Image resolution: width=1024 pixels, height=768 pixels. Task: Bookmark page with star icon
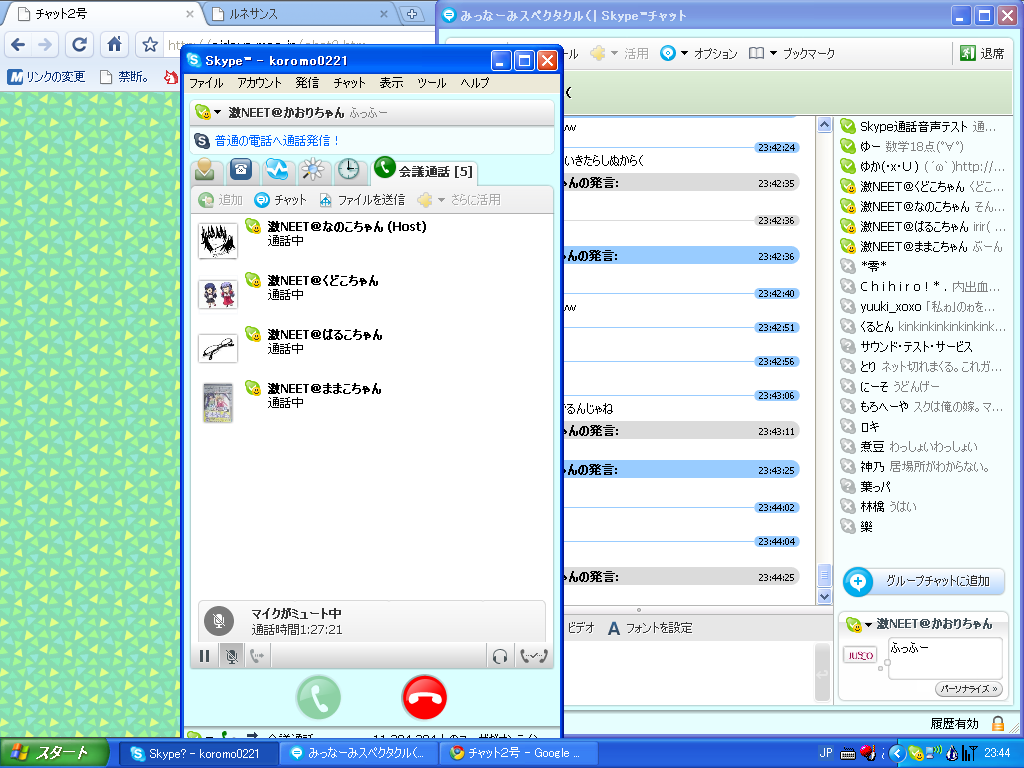[150, 44]
